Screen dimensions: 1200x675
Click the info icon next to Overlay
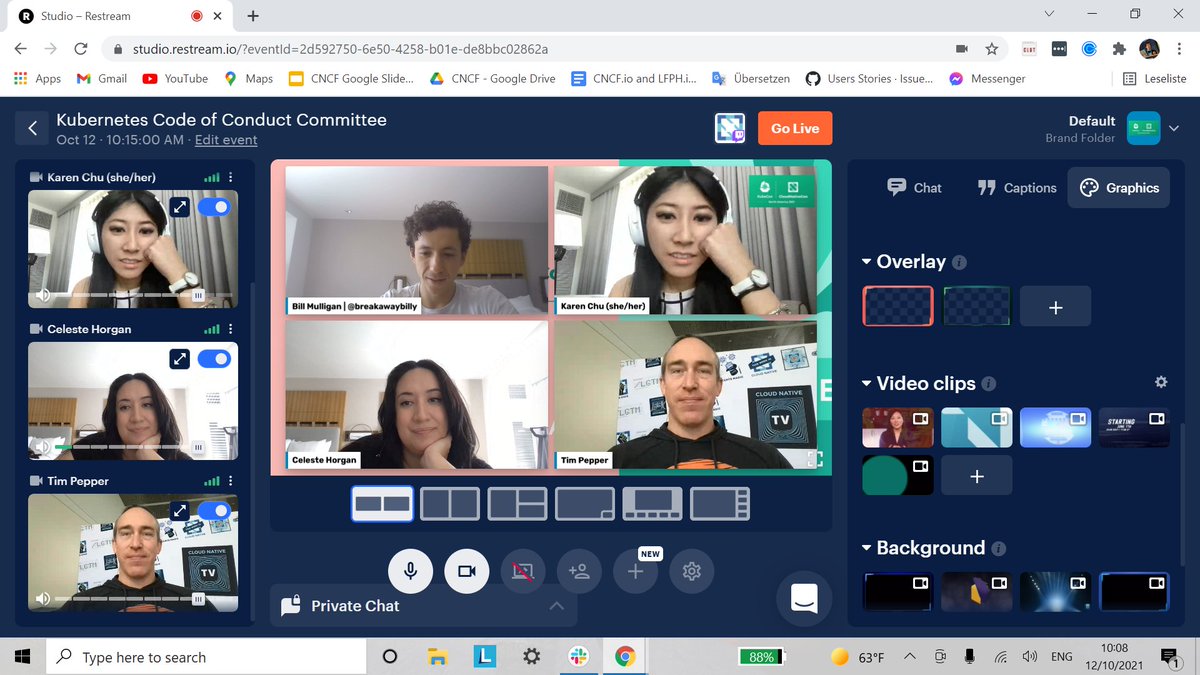(960, 262)
